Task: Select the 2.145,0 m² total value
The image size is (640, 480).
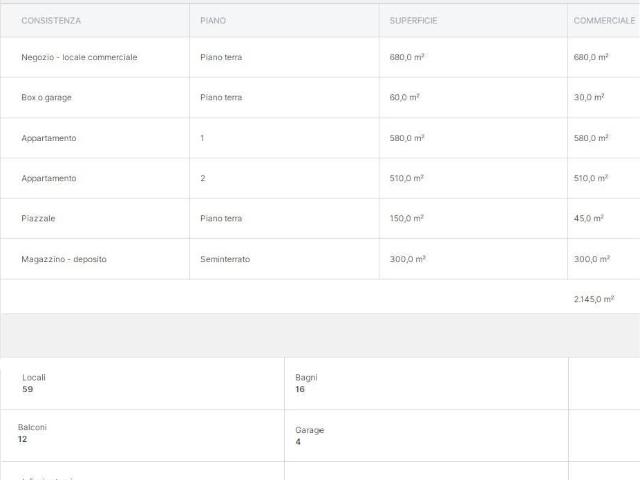Action: 594,298
